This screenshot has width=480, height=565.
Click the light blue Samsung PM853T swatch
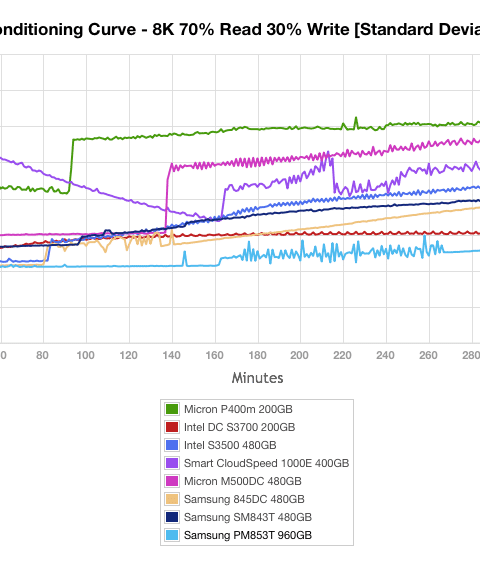(x=172, y=535)
